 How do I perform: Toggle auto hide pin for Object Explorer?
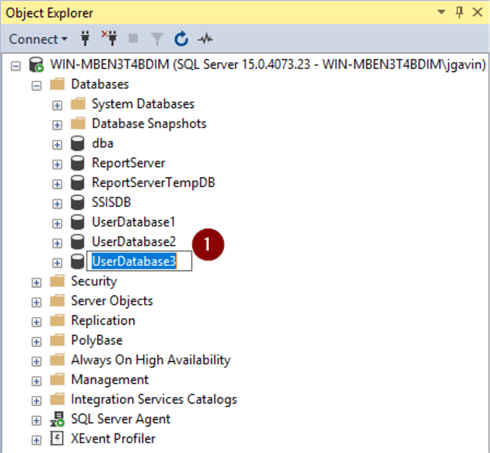click(x=459, y=12)
